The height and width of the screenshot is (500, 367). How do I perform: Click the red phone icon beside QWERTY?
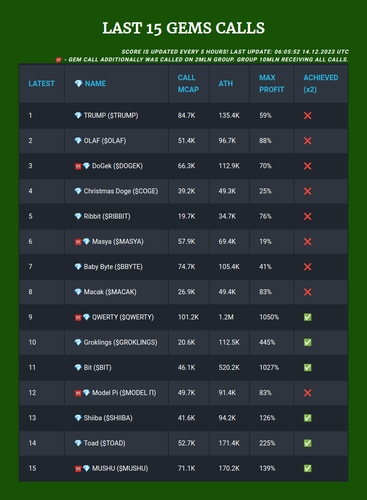78,317
